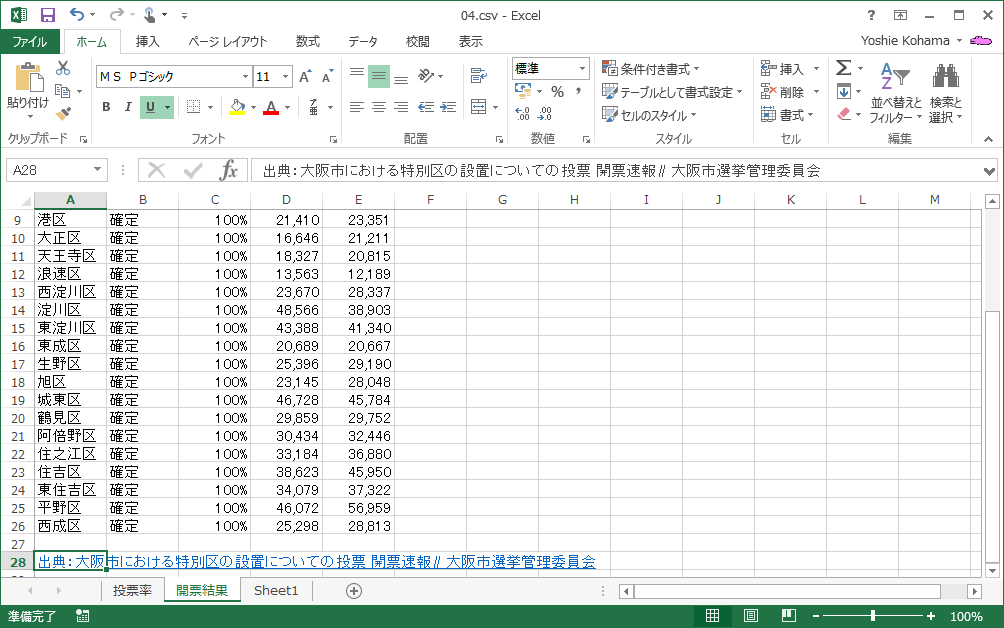The height and width of the screenshot is (628, 1004).
Task: Open the number format 標準 dropdown
Action: click(x=582, y=68)
